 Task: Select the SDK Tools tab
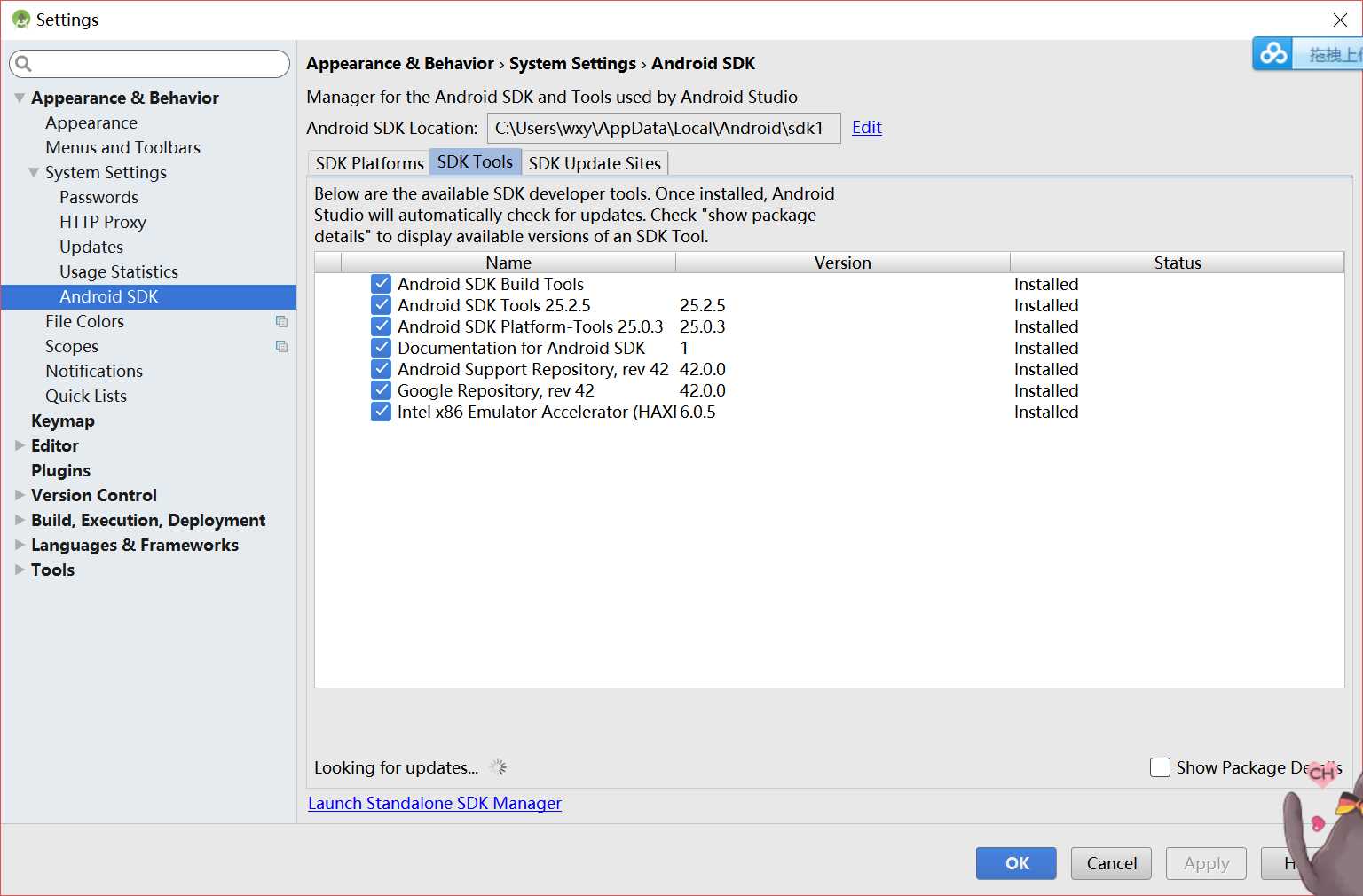point(475,162)
